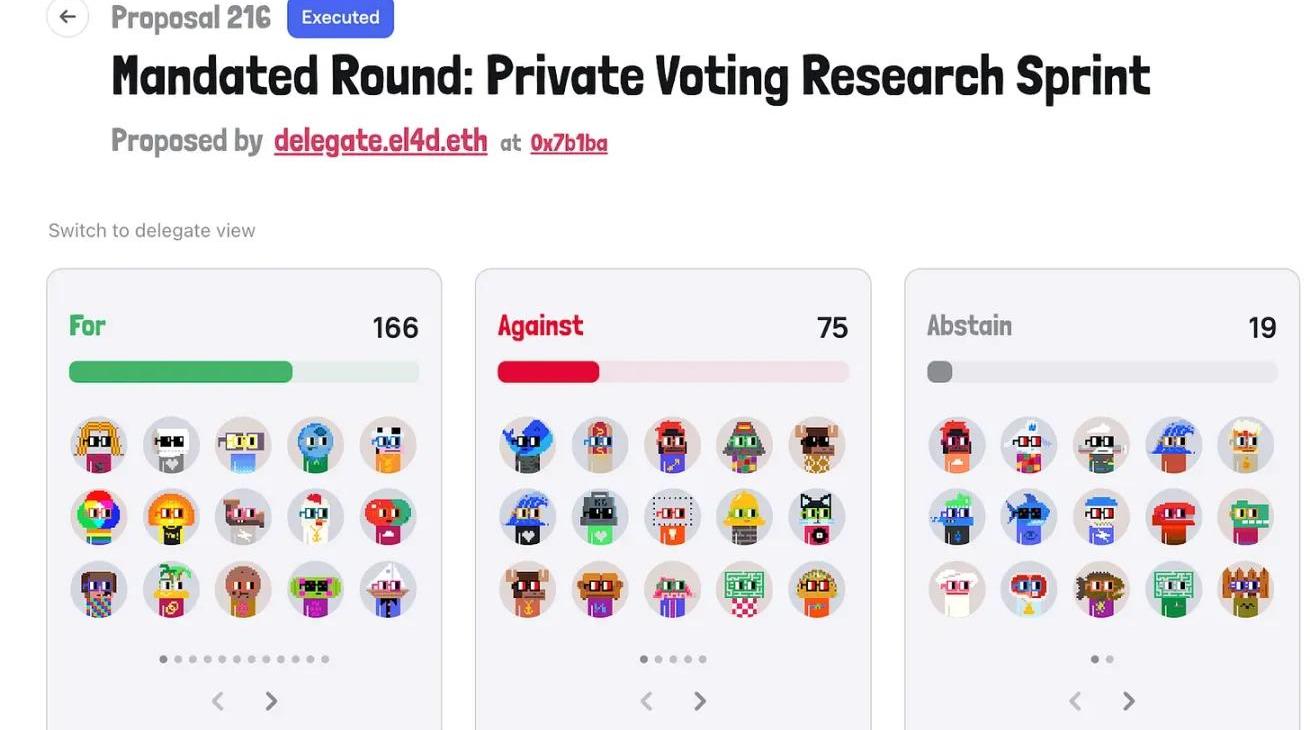Go to next page of Abstain voters
Screen dimensions: 1310x730
point(1129,701)
